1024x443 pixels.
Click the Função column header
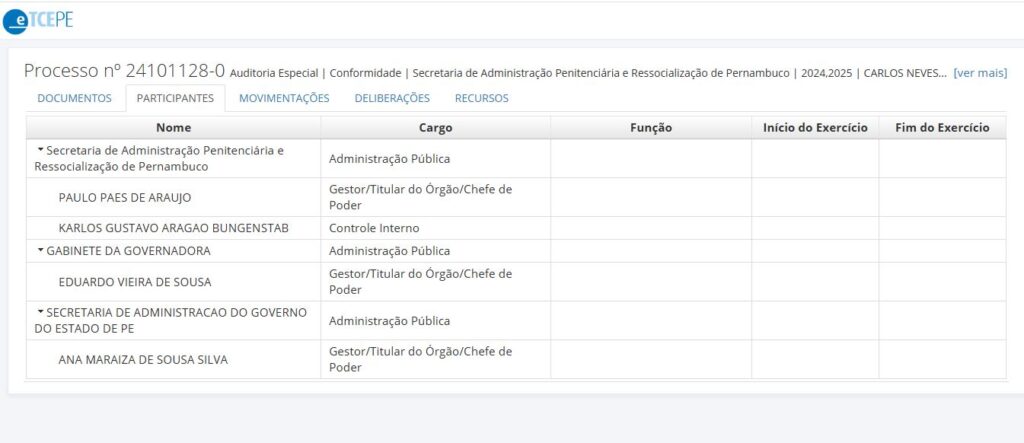click(x=651, y=127)
